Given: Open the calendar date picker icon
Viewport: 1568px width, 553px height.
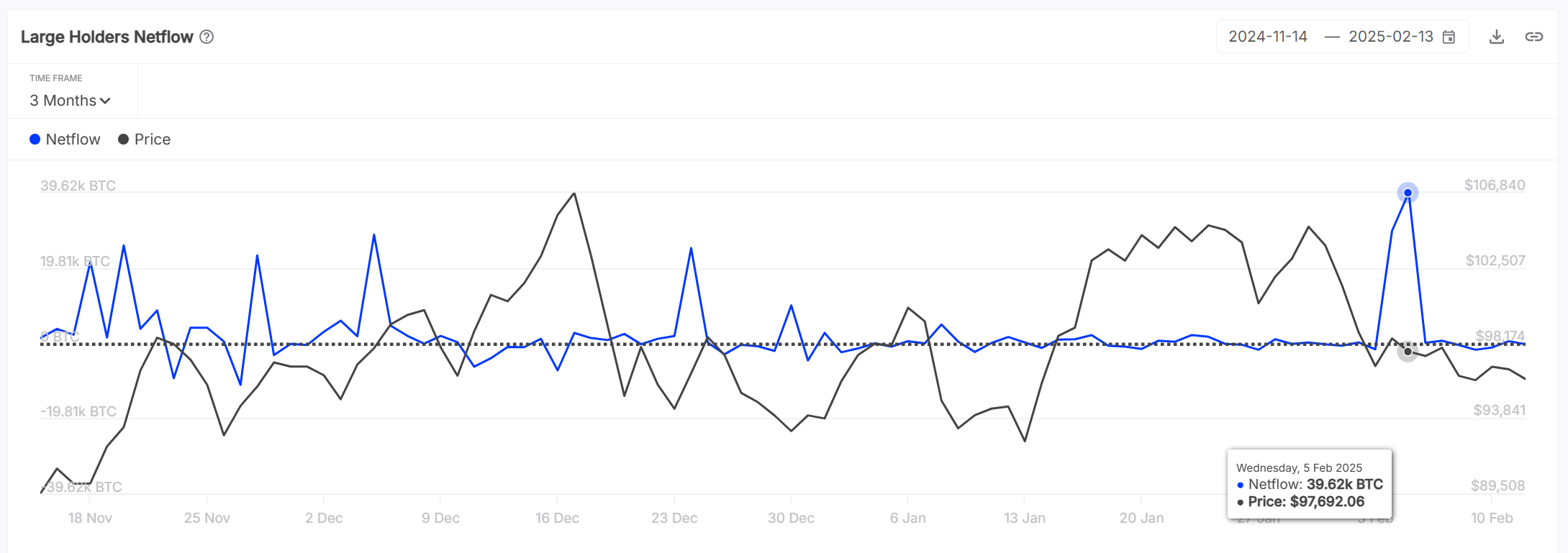Looking at the screenshot, I should click(x=1449, y=37).
